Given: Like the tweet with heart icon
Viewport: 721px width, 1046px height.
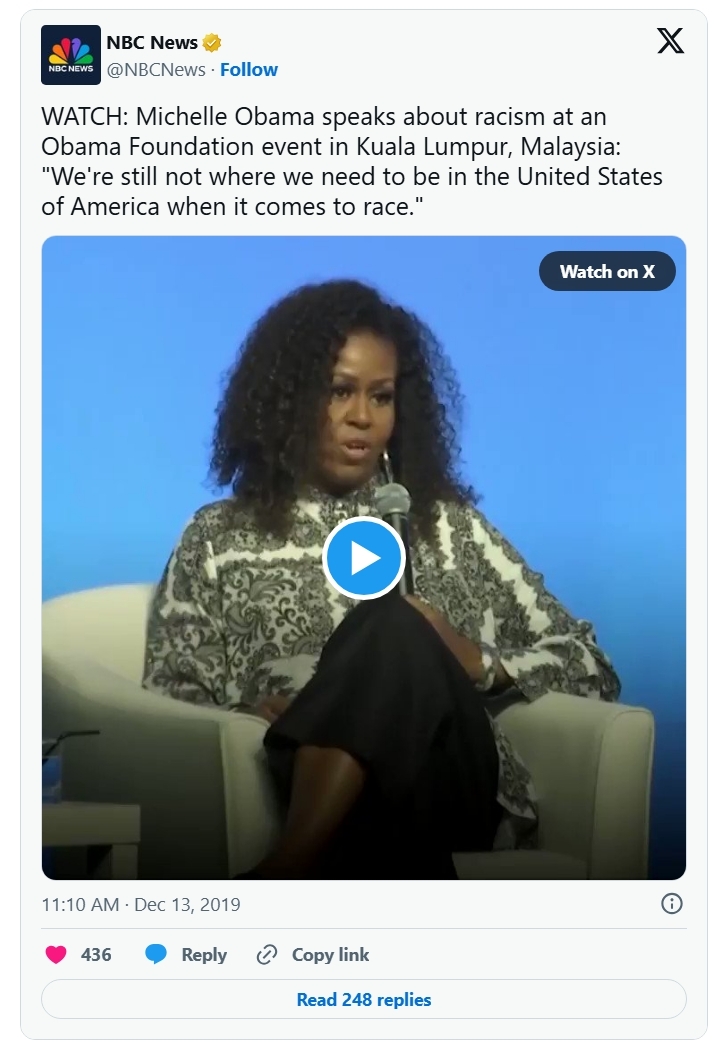Looking at the screenshot, I should click(56, 955).
